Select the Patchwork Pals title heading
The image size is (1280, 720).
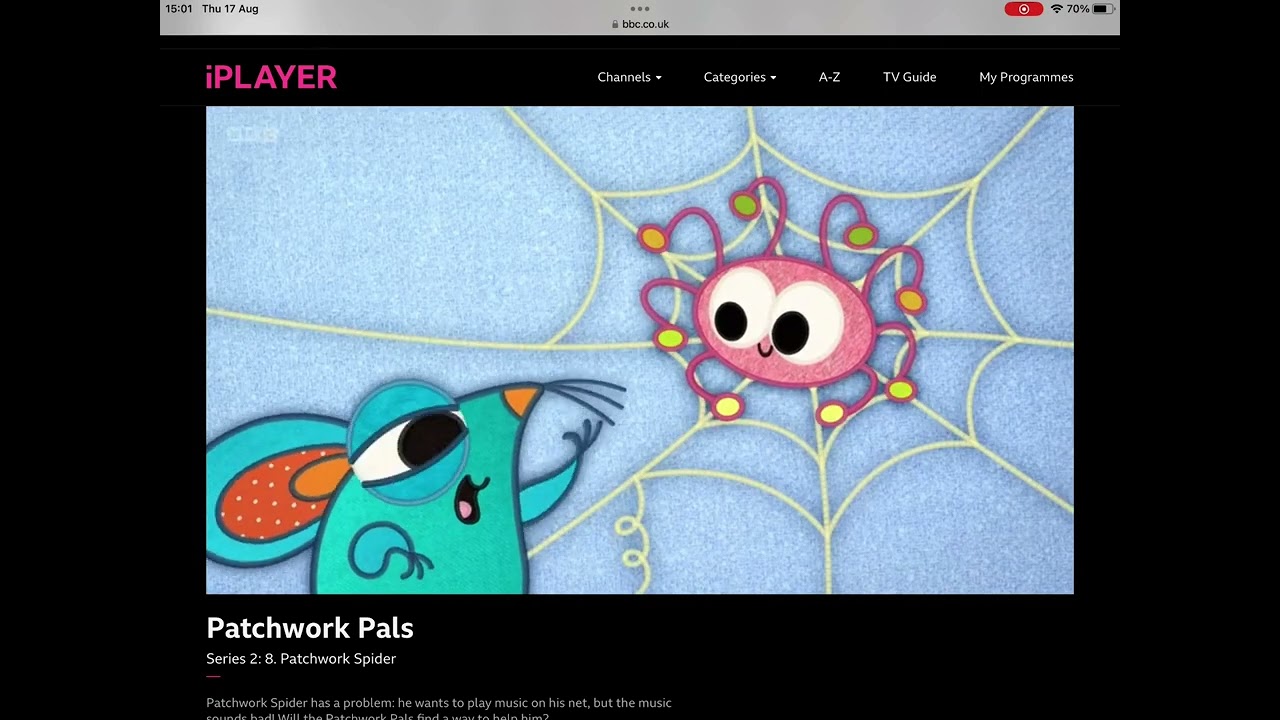pyautogui.click(x=310, y=628)
